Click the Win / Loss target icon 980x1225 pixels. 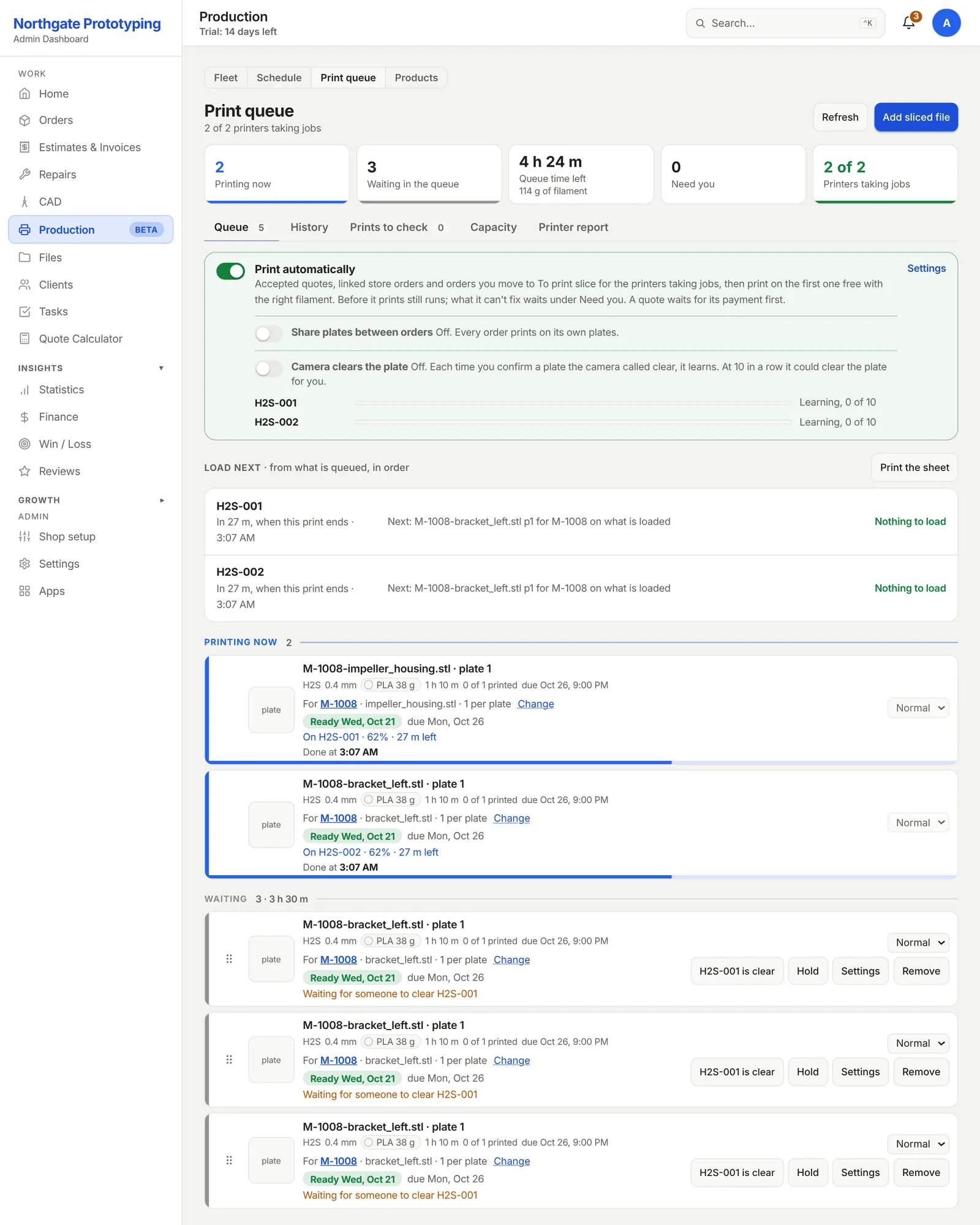coord(24,444)
